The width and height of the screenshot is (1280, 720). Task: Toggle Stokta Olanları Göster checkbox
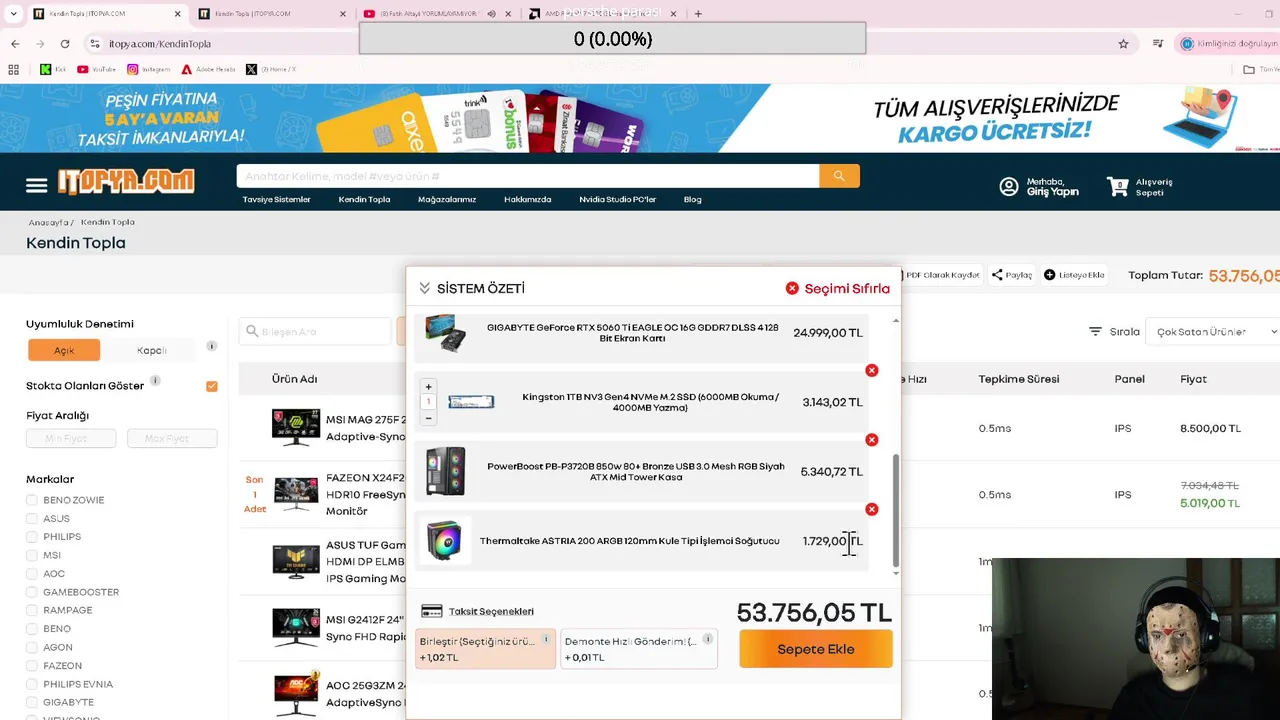pyautogui.click(x=211, y=386)
